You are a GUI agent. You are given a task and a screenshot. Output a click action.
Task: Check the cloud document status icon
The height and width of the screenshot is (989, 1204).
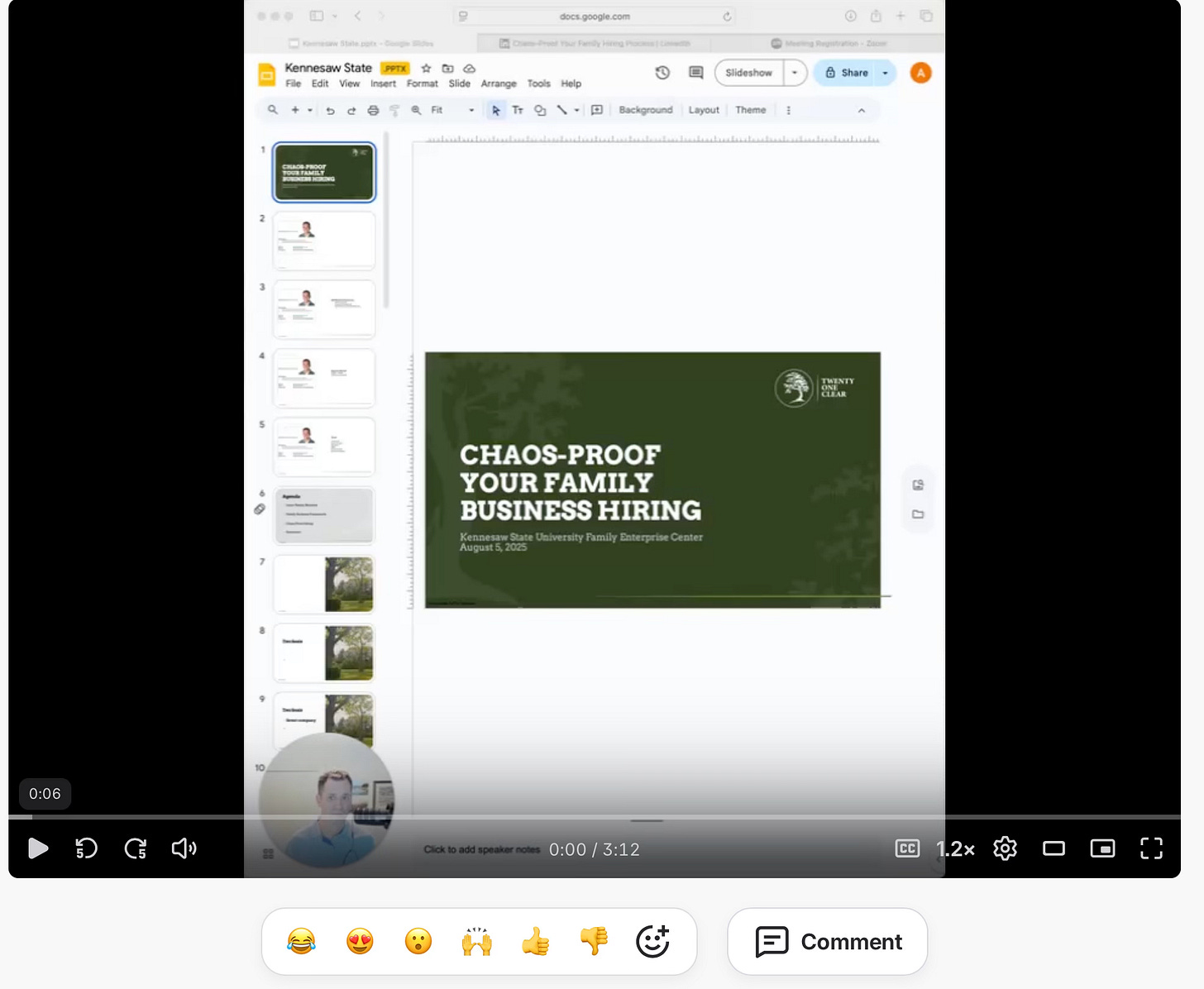(469, 68)
